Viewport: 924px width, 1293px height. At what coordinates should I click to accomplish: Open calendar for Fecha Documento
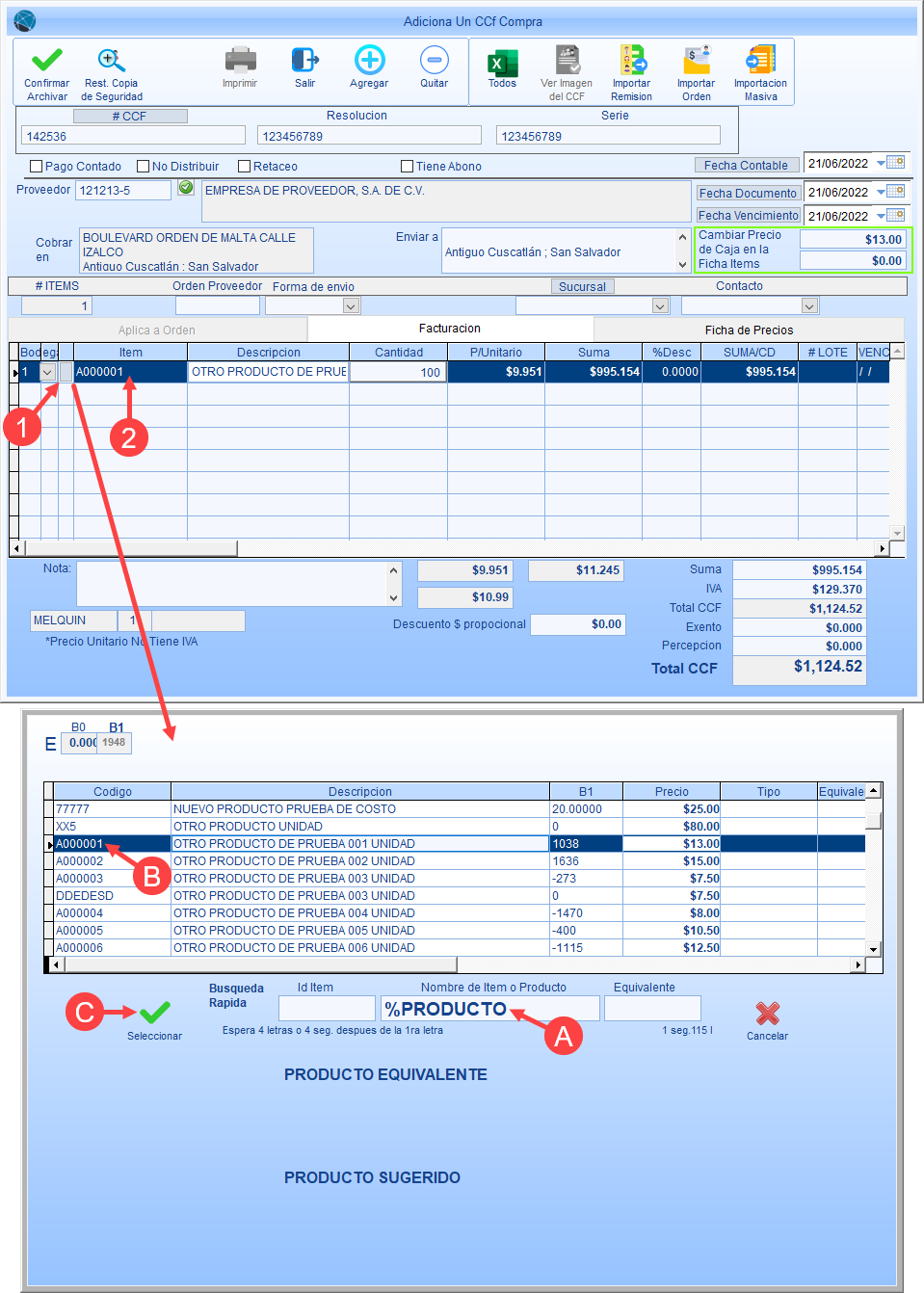[x=896, y=191]
